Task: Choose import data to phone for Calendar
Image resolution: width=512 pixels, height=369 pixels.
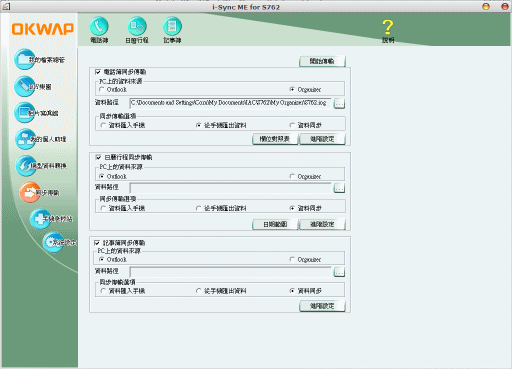Action: (x=103, y=208)
